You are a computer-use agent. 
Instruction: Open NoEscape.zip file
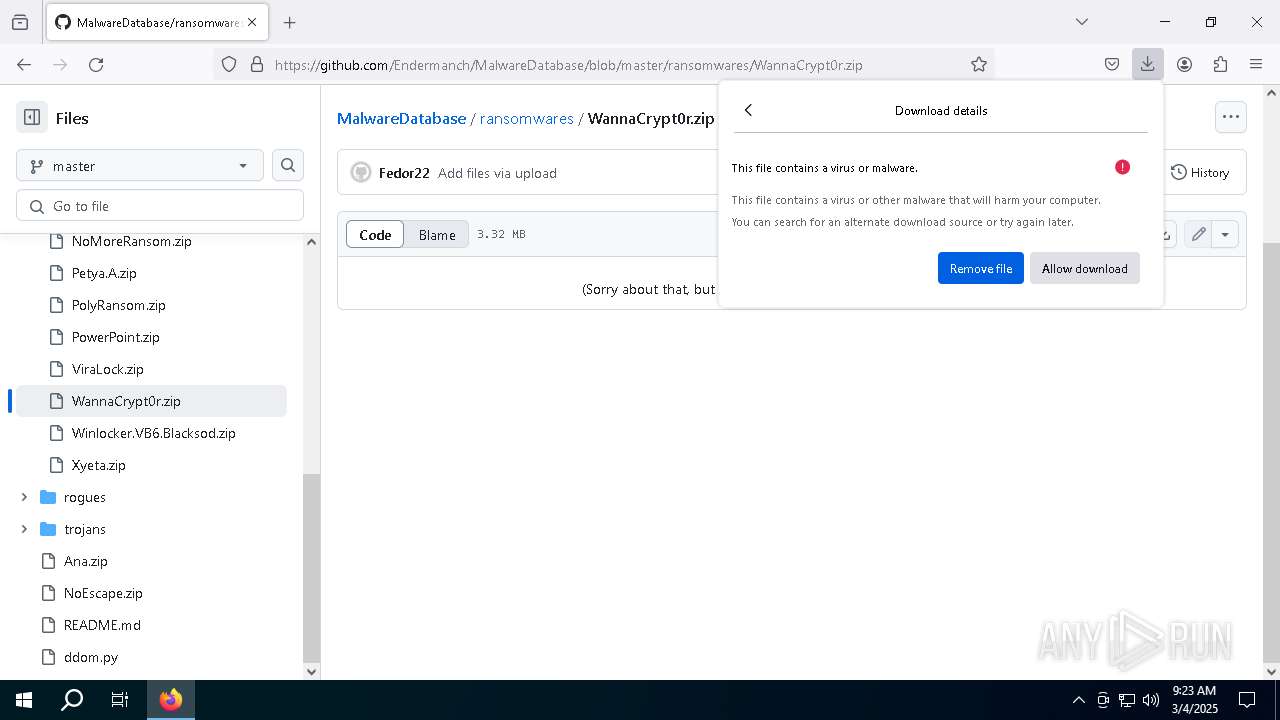[x=103, y=593]
